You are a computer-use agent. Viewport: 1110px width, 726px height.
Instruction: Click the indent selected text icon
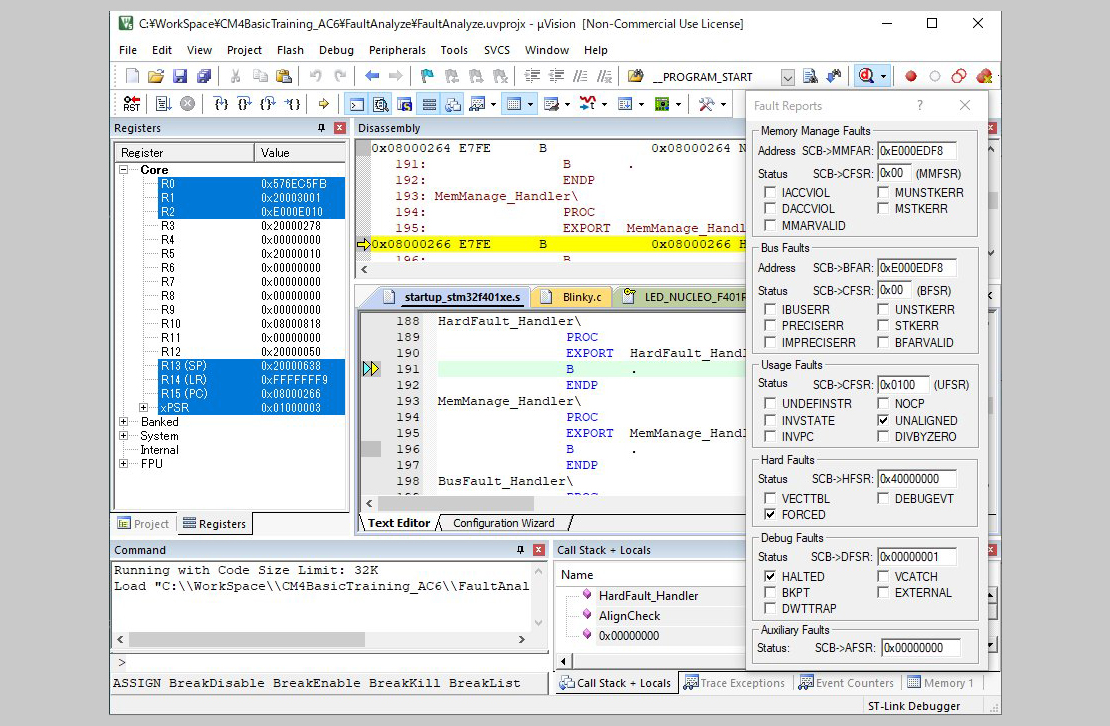532,76
